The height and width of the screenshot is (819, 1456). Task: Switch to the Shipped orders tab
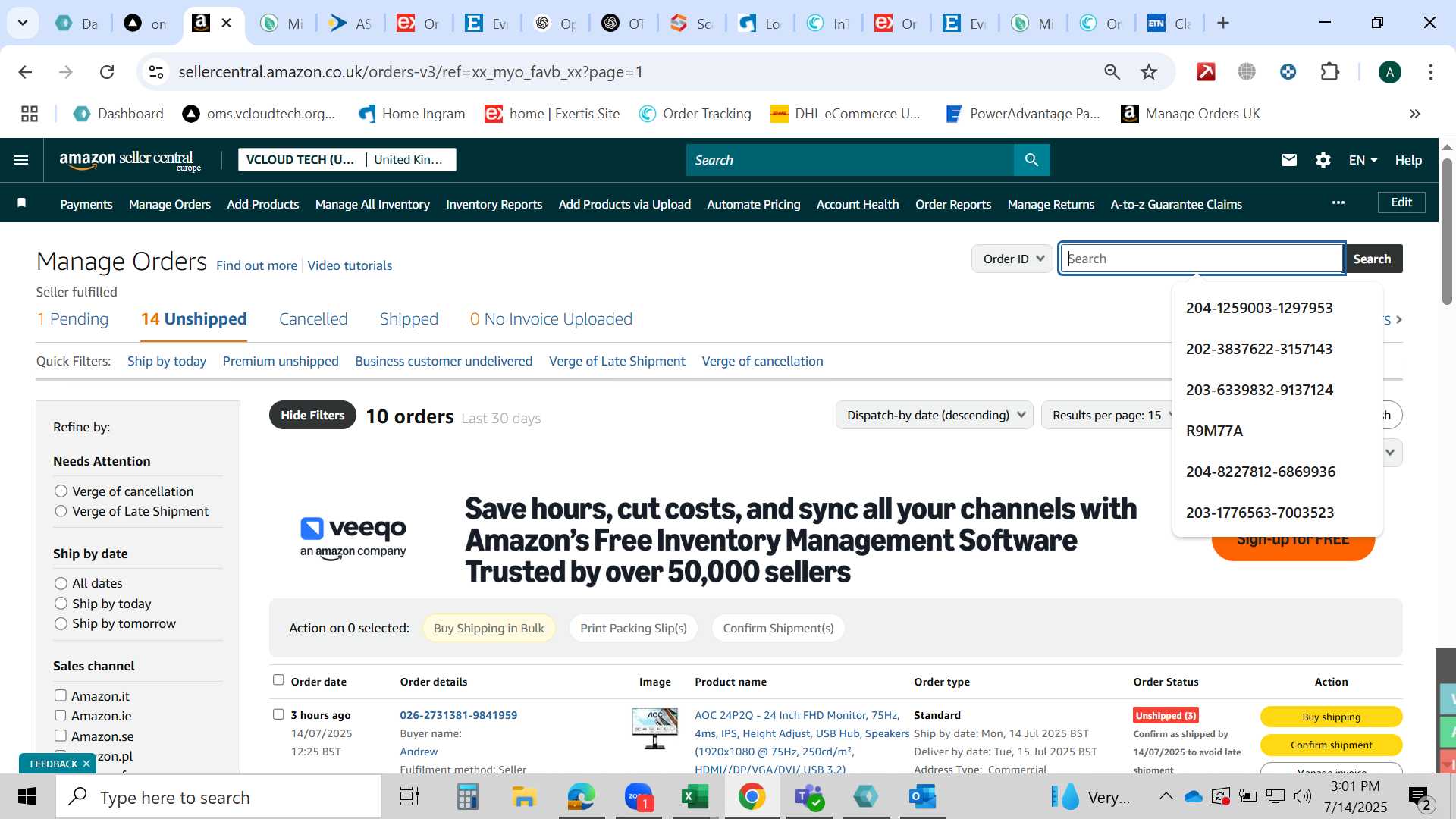coord(409,319)
